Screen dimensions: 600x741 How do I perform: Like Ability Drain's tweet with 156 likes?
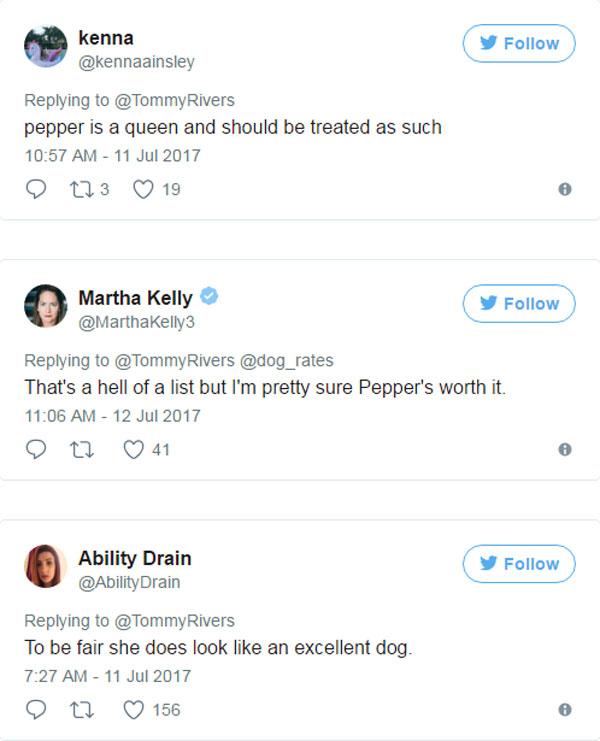pos(134,710)
